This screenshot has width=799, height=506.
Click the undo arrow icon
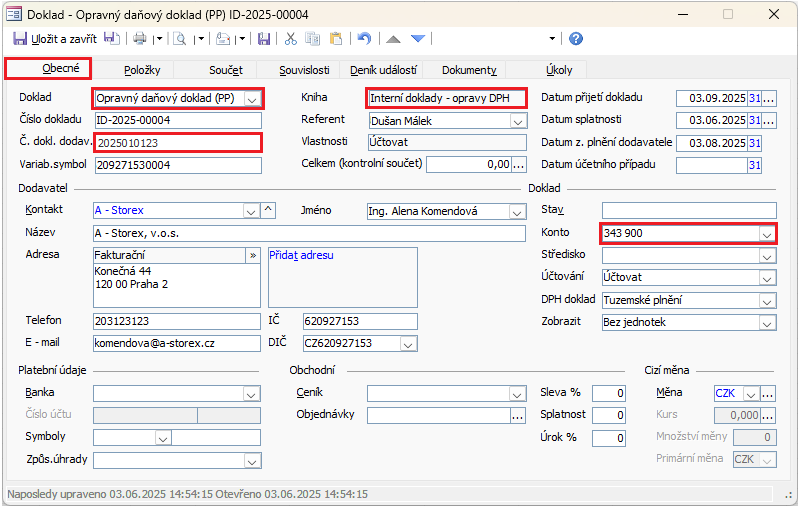click(364, 39)
